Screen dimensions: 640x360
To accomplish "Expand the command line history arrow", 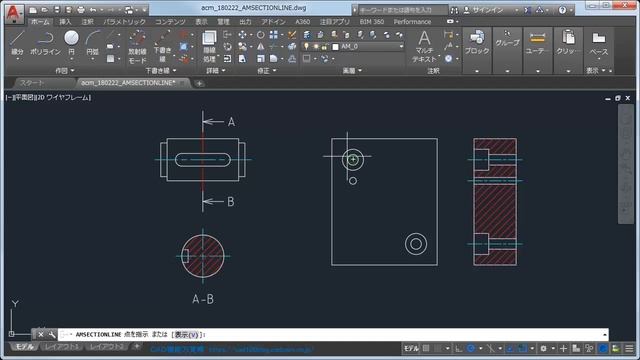I will [x=604, y=335].
